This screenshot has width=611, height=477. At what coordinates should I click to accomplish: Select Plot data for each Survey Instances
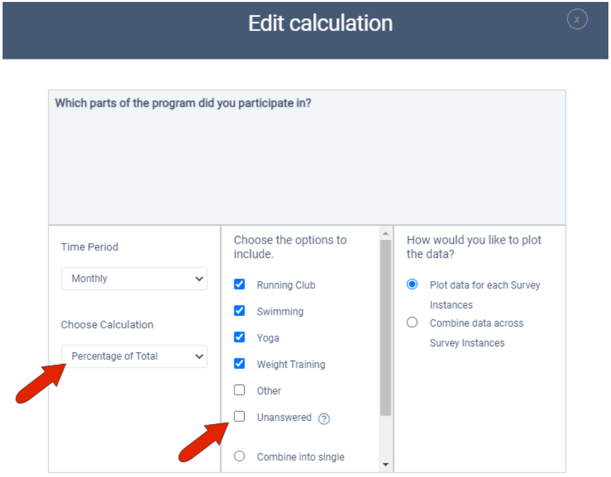point(412,285)
